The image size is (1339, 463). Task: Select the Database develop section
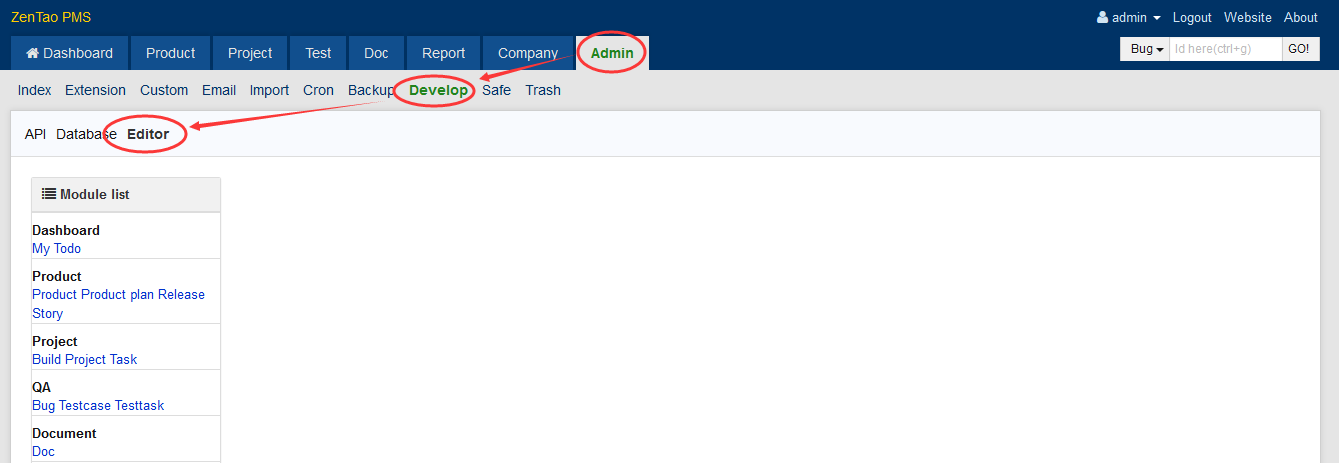pos(85,134)
